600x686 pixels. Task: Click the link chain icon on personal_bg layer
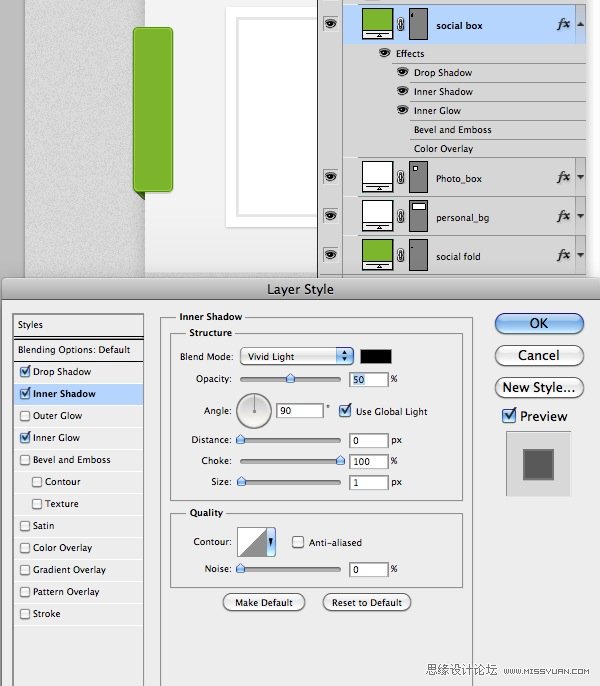coord(400,216)
